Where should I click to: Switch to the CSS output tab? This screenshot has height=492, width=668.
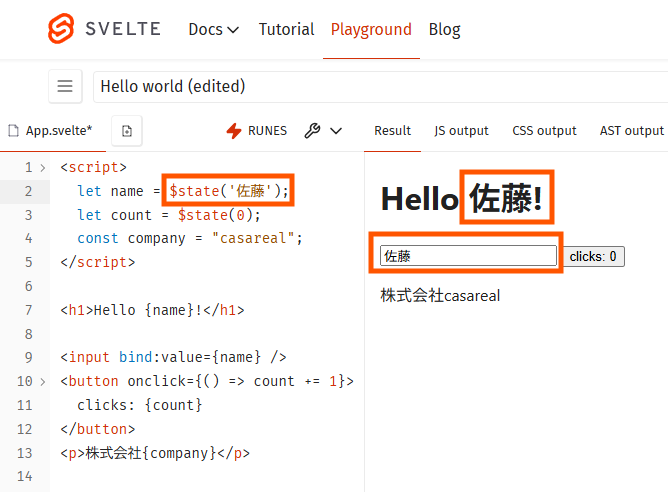click(544, 131)
